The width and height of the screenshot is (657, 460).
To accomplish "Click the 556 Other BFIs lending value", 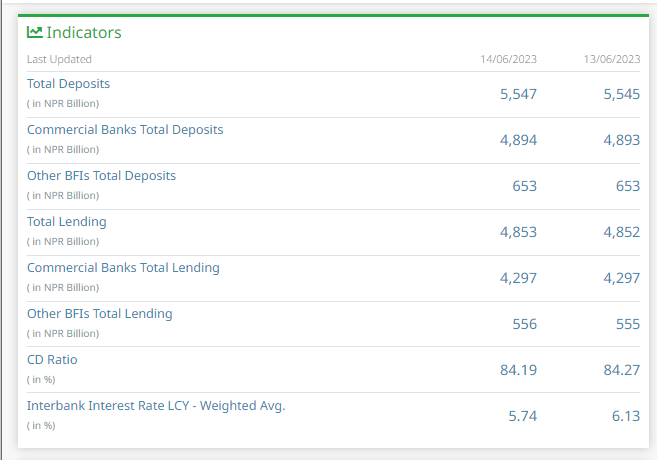I will (x=524, y=324).
